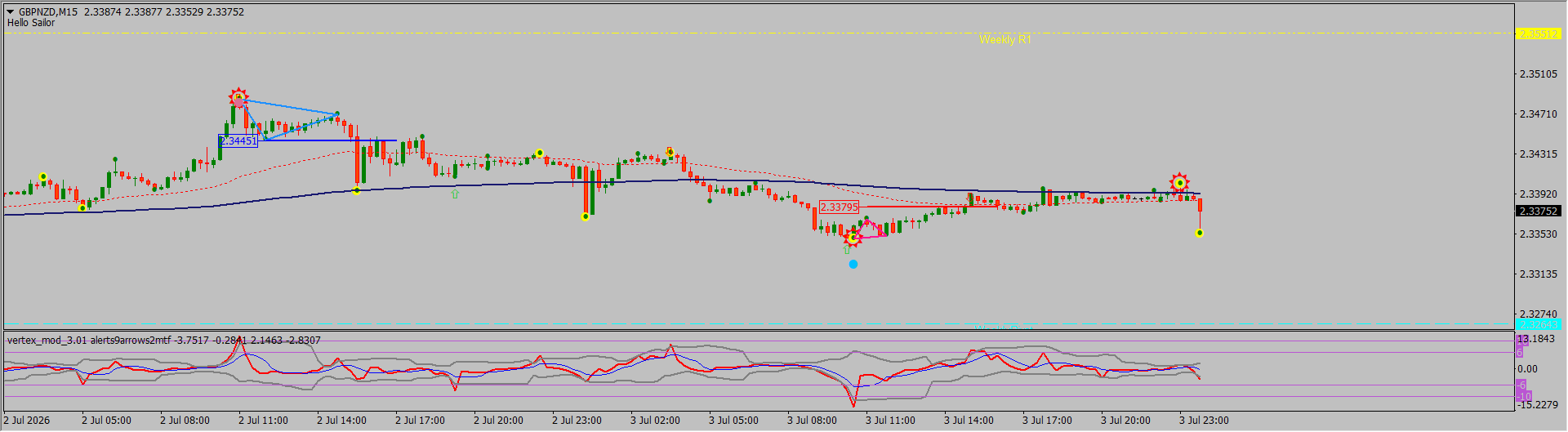Click the yellow 2.35512 price tag
Screen dimensions: 1568x432
click(1538, 33)
